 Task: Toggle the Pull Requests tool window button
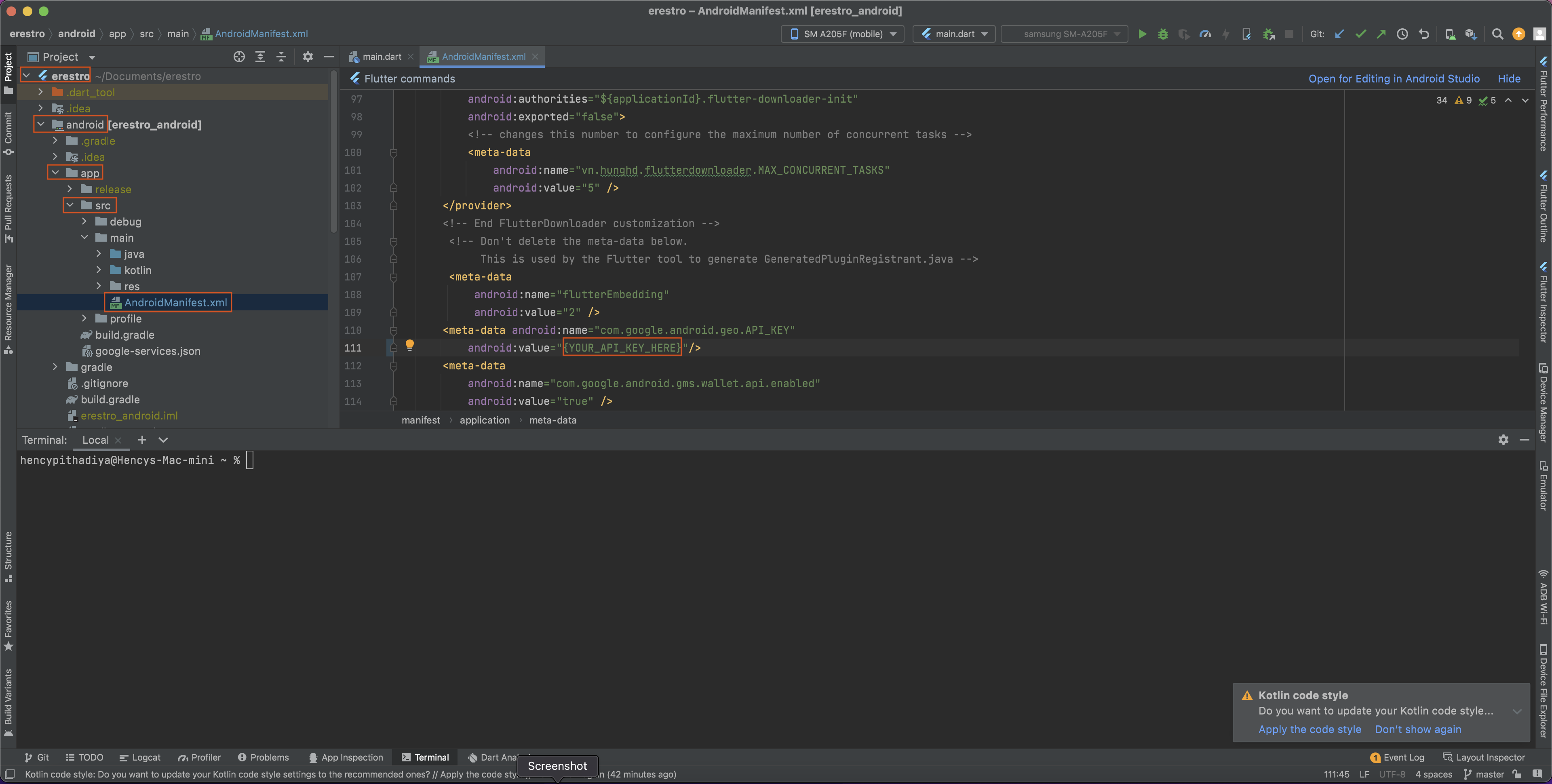coord(8,209)
